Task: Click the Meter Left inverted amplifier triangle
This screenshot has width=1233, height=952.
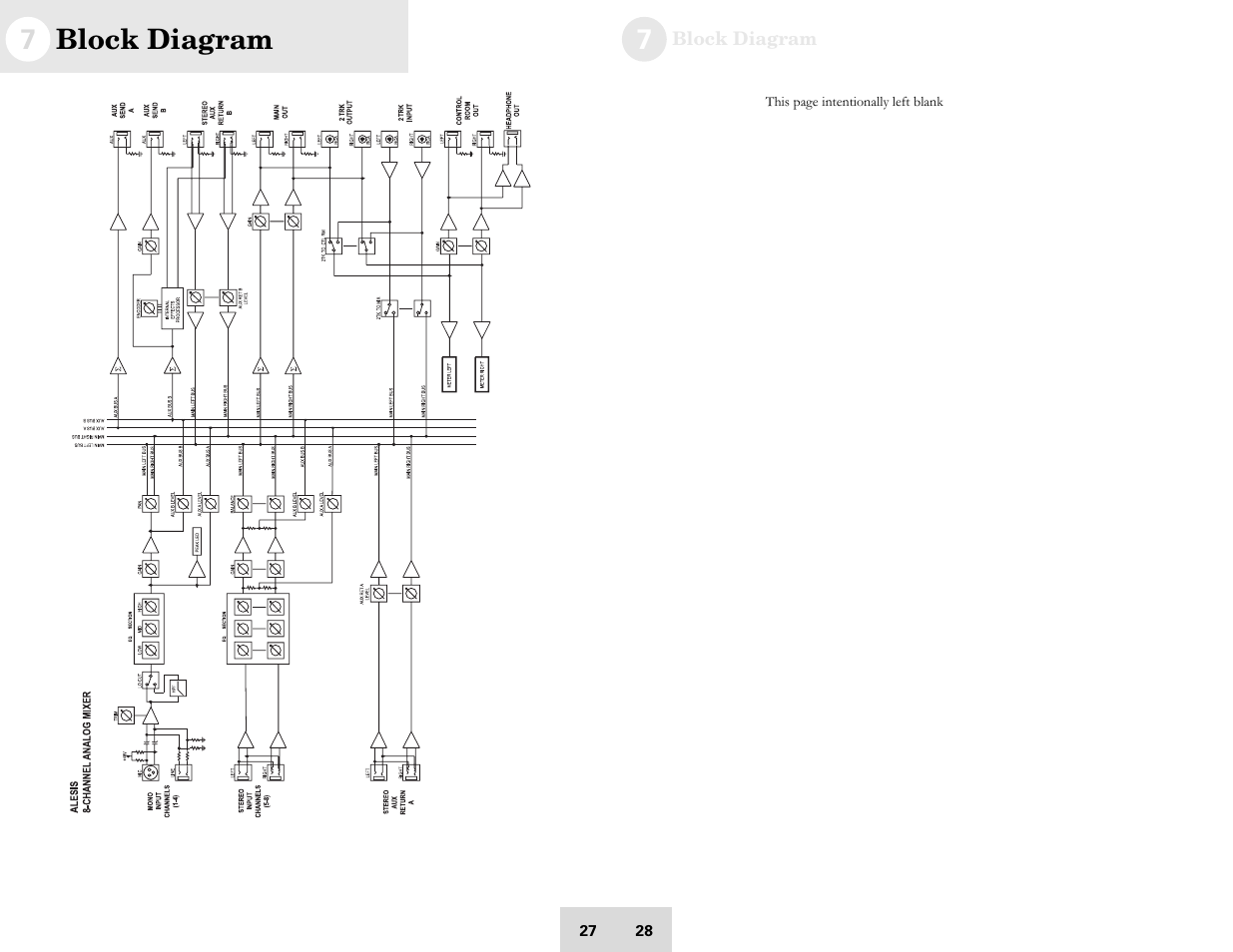Action: point(449,329)
